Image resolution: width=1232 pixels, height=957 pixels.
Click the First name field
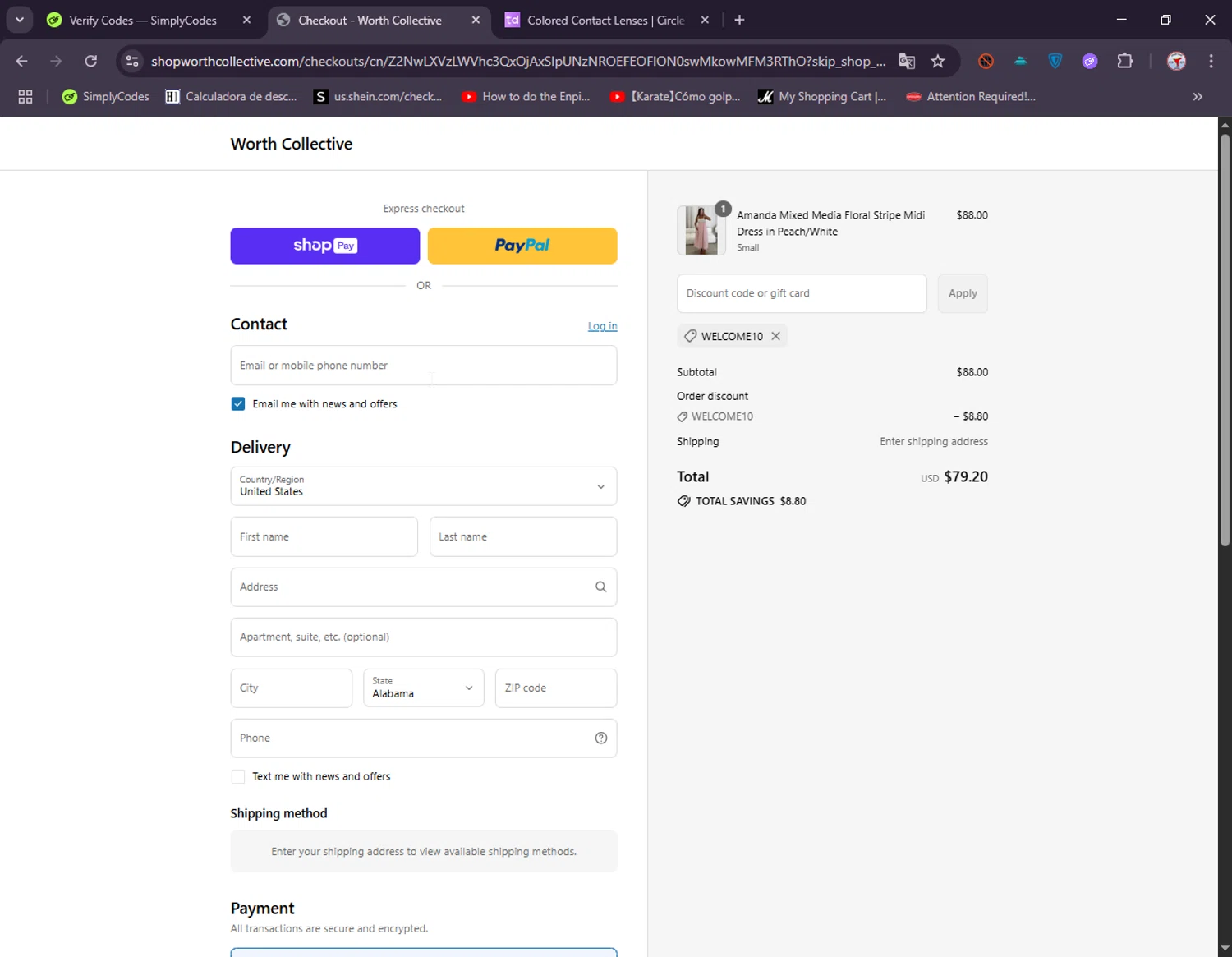324,536
